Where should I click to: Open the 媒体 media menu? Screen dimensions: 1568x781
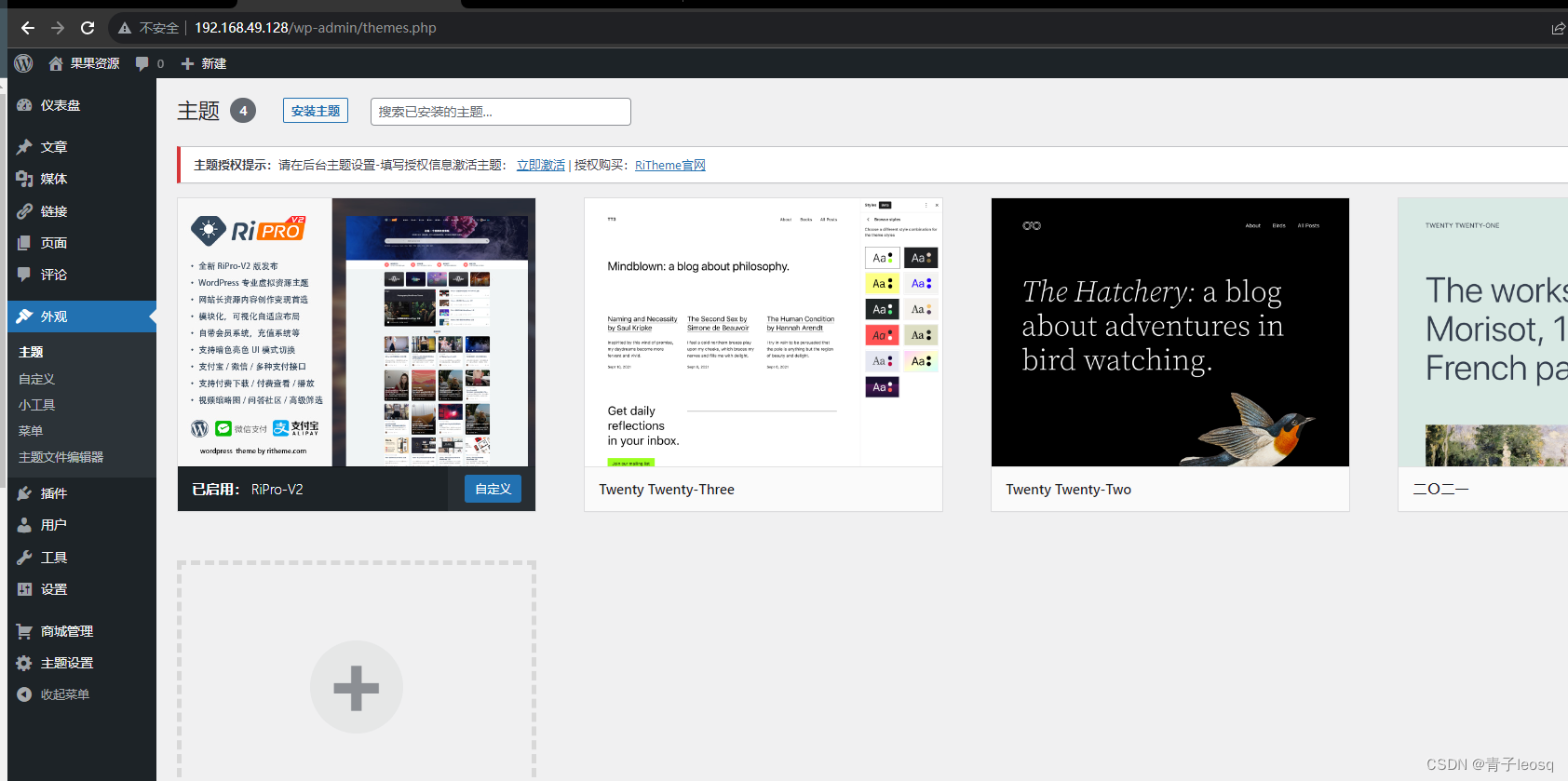tap(82, 179)
